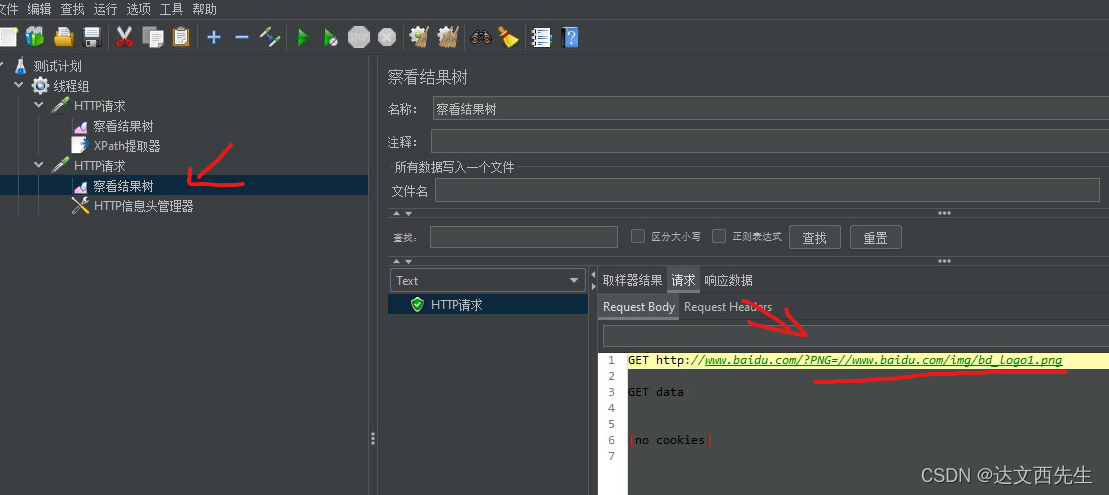
Task: Open the Text renderer dropdown
Action: point(487,280)
